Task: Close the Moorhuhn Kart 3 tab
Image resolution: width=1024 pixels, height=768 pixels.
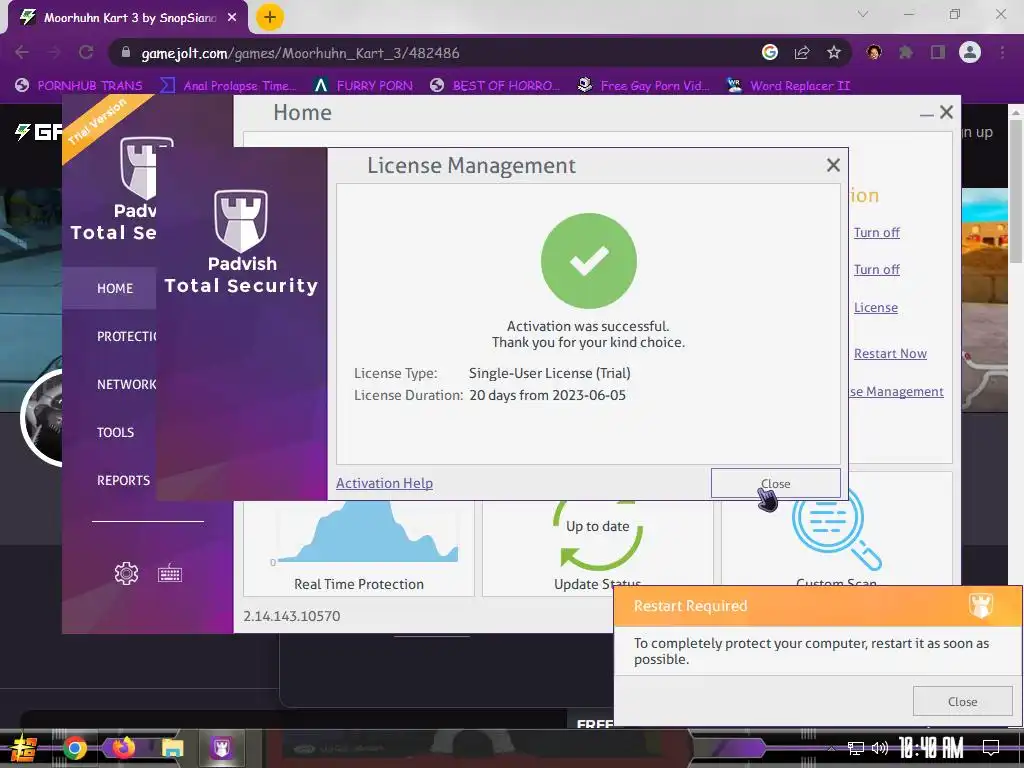Action: 232,18
